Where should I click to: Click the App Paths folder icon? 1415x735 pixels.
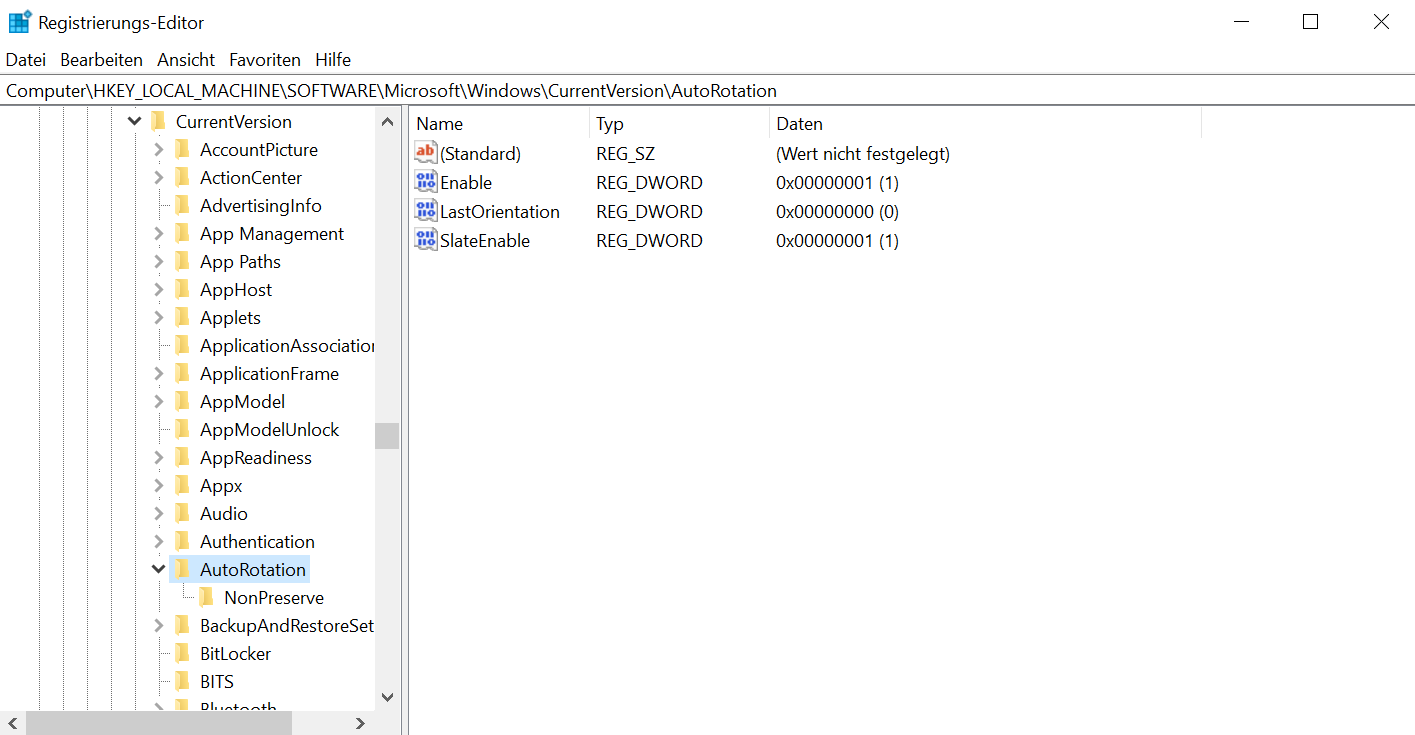(182, 261)
